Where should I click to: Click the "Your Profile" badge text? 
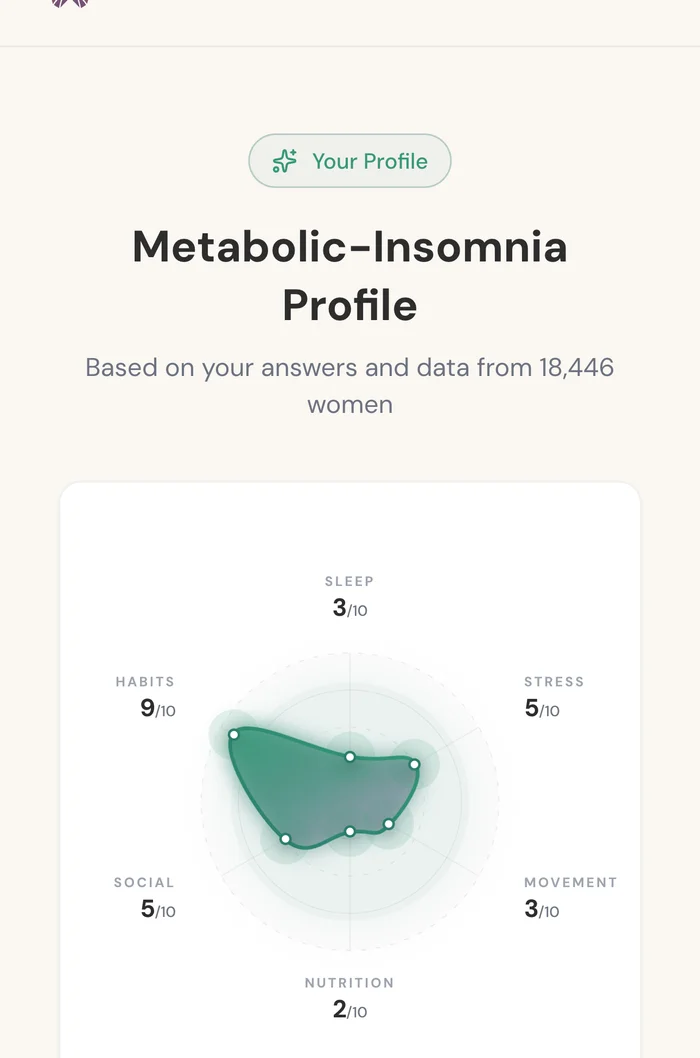point(369,161)
